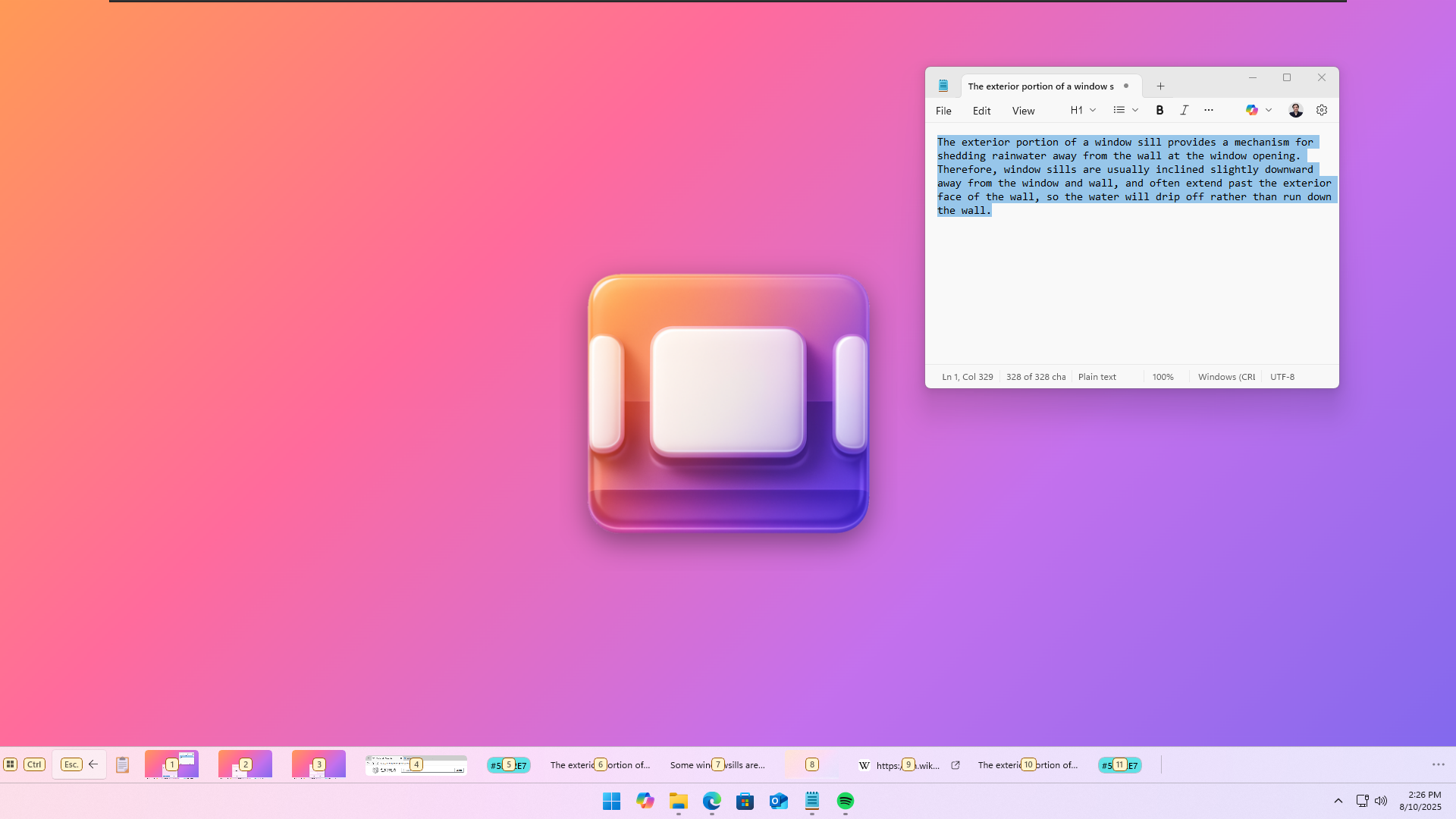Switch to the 'The exterior portion' document tab
Screen dimensions: 1456x819
click(x=1040, y=86)
